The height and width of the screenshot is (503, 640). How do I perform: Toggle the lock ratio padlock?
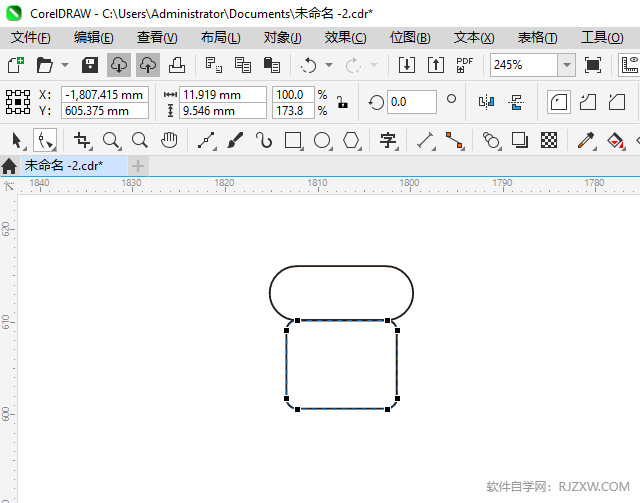click(x=342, y=102)
